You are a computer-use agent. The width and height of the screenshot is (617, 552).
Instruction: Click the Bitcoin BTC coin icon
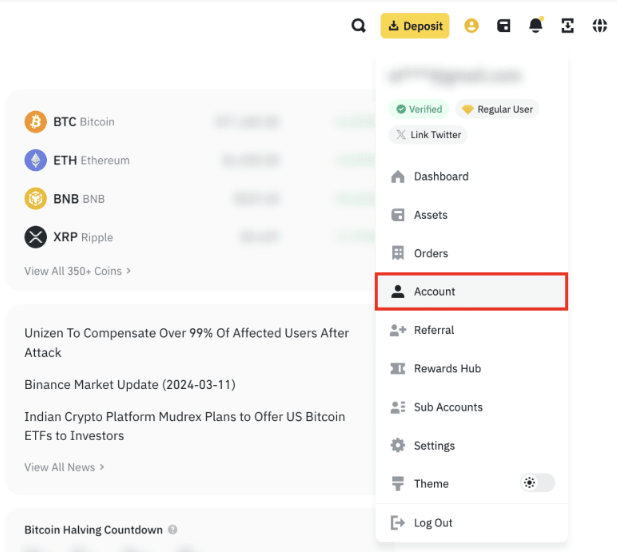pos(35,122)
